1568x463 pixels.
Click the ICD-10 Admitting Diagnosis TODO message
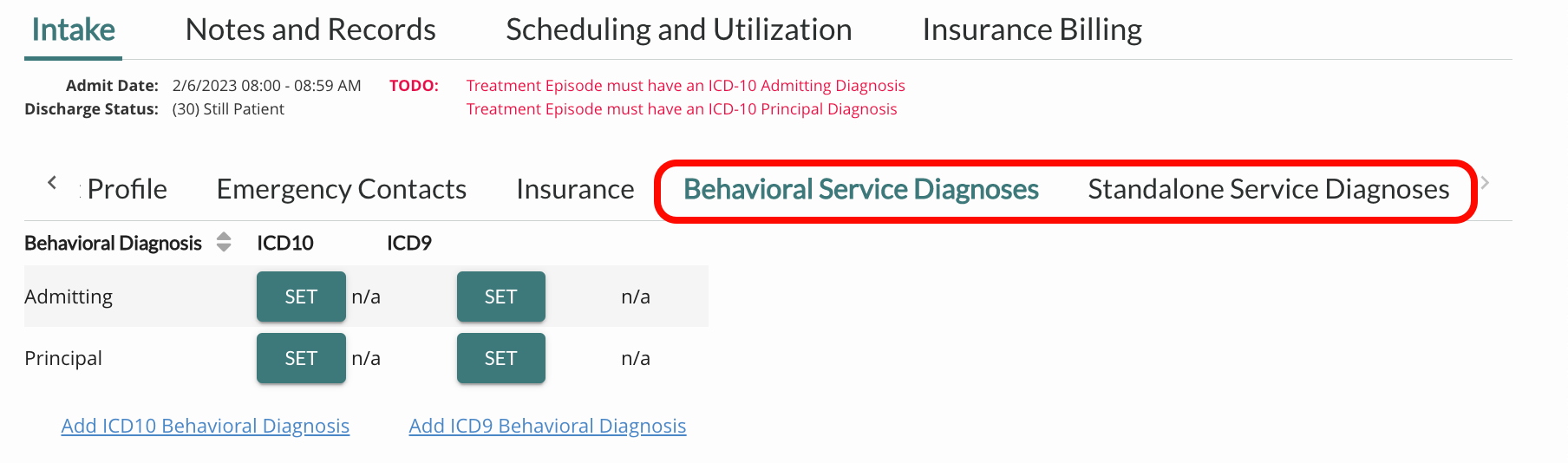point(685,86)
